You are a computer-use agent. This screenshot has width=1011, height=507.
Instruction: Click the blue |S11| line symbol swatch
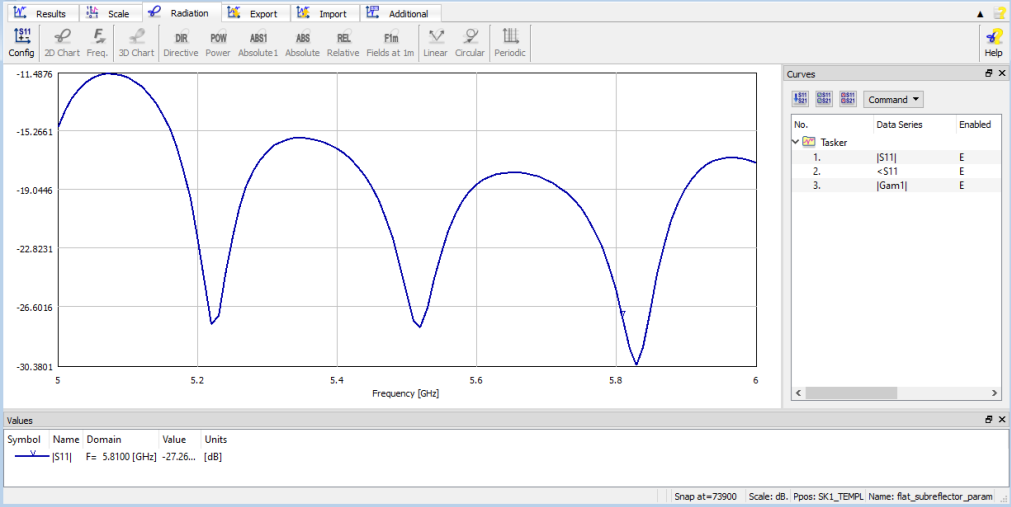pyautogui.click(x=32, y=455)
